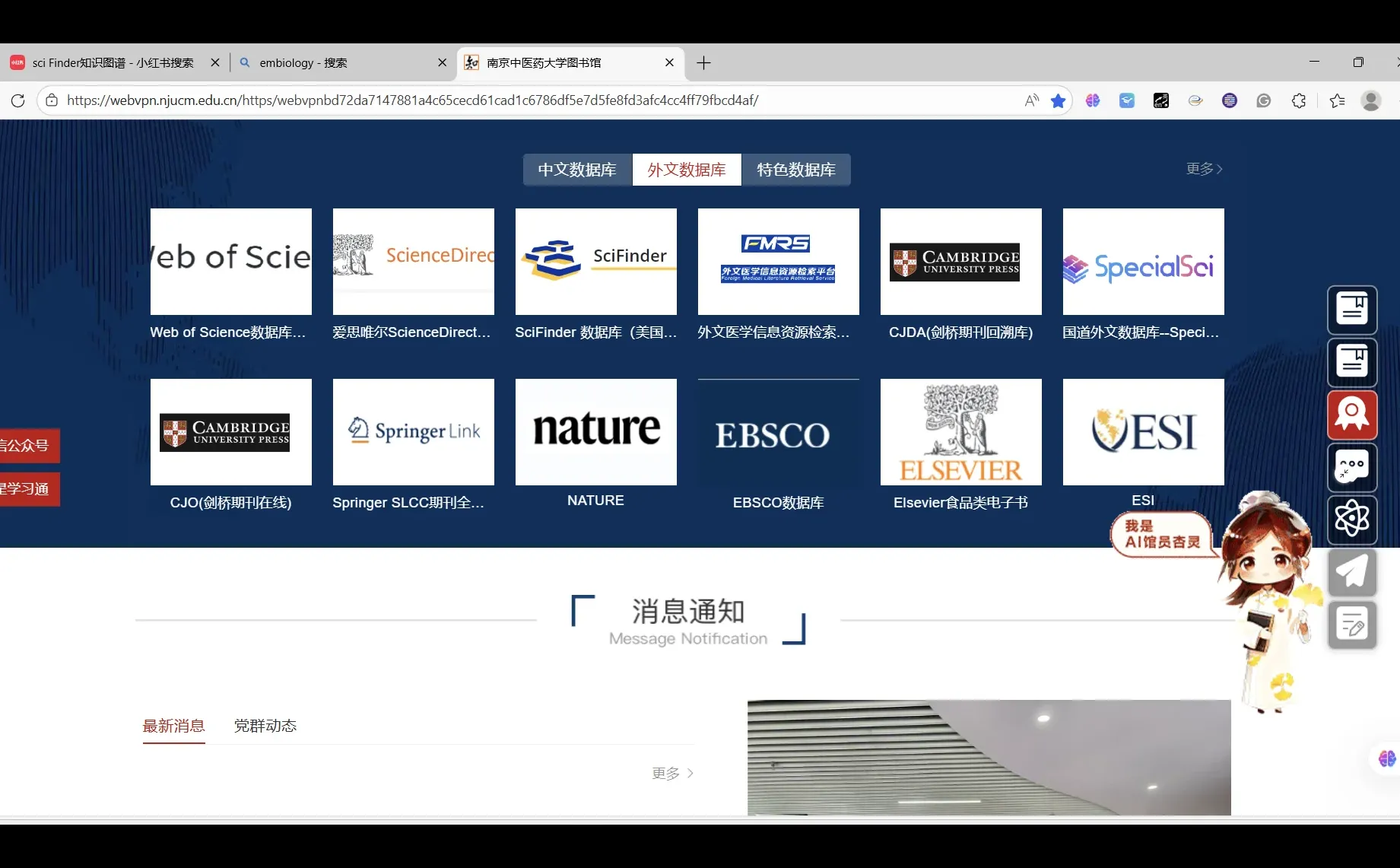The width and height of the screenshot is (1400, 868).
Task: Click the blue bookmark star icon
Action: (1058, 100)
